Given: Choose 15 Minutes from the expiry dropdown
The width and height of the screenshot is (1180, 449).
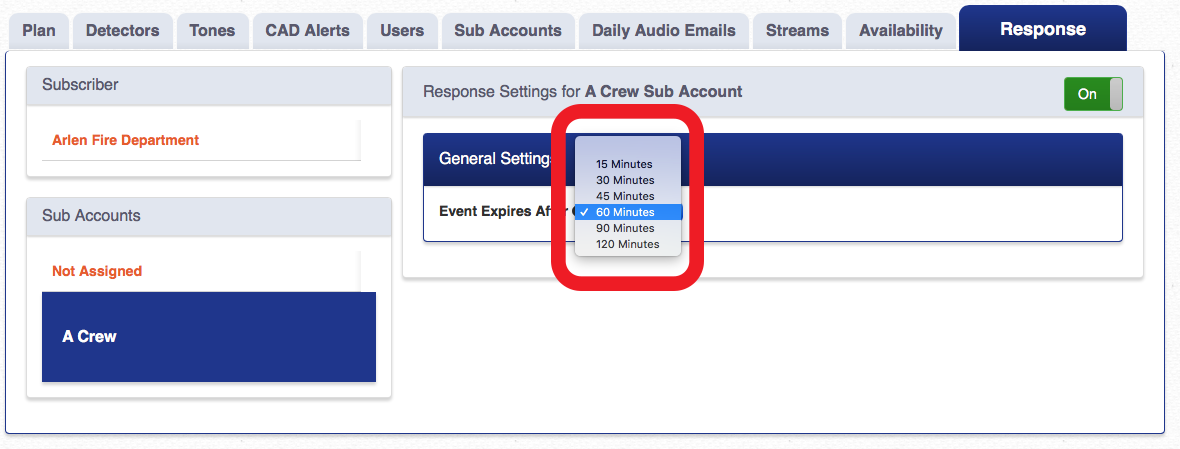Looking at the screenshot, I should (x=624, y=164).
